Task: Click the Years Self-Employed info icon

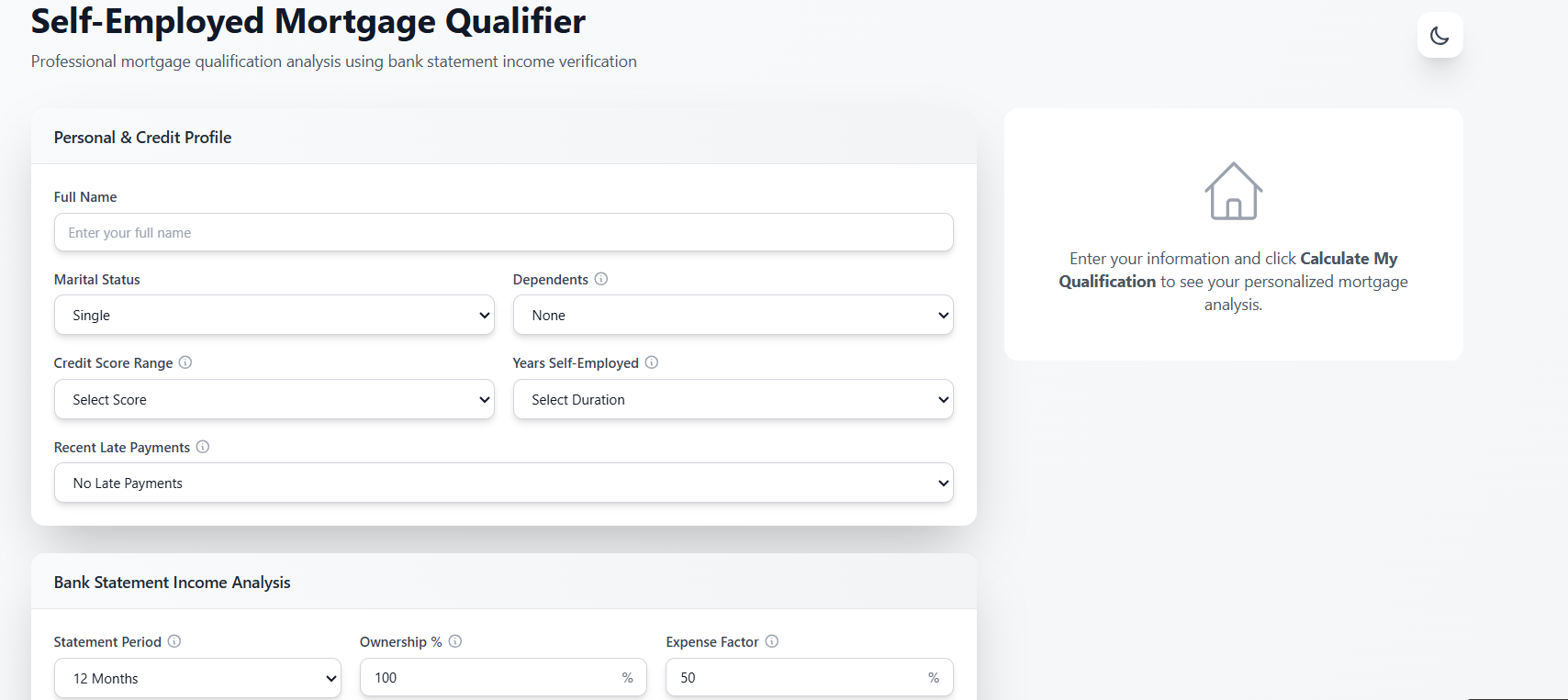Action: click(x=652, y=362)
